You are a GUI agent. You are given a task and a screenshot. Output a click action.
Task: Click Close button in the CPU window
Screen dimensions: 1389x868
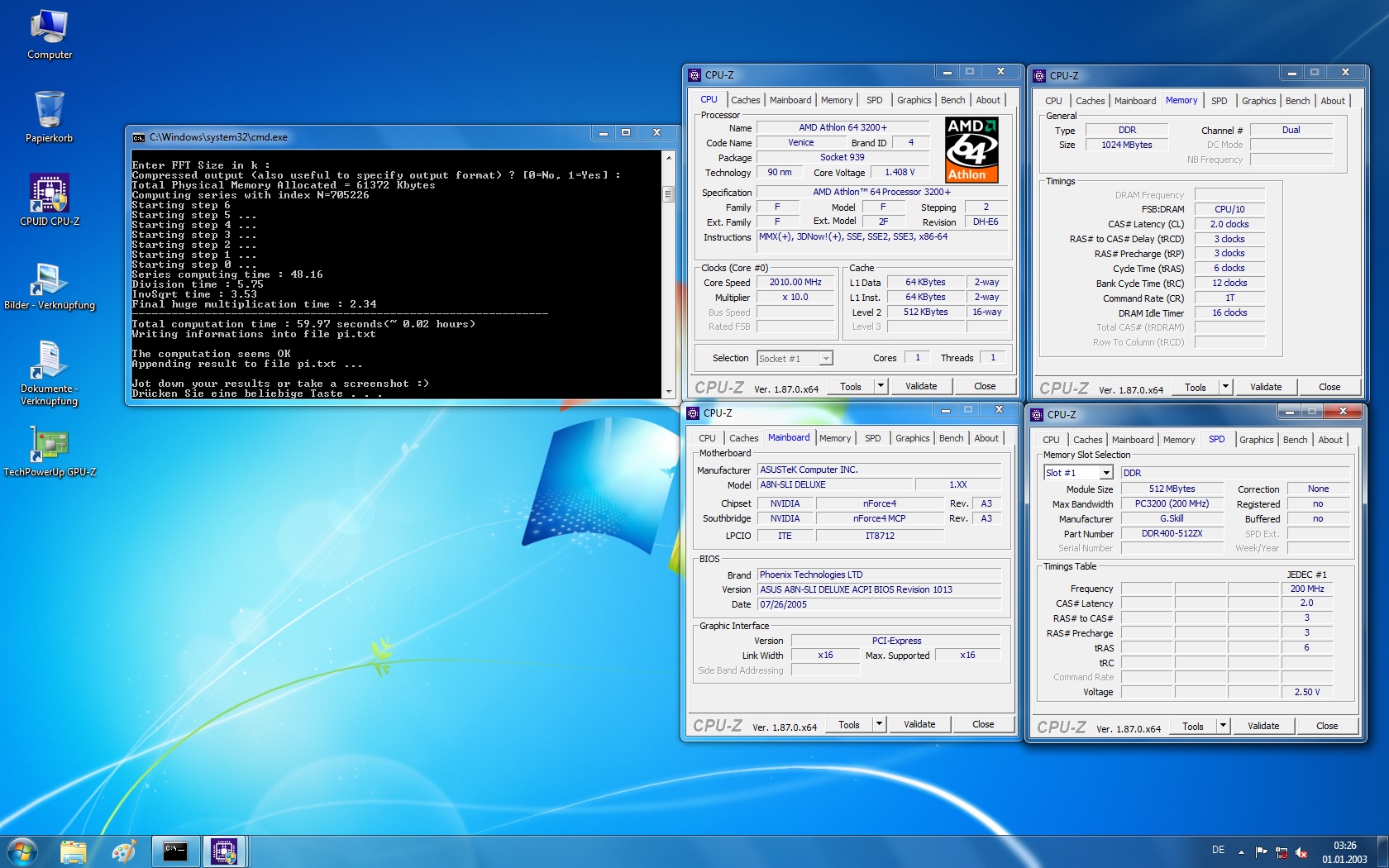point(985,386)
